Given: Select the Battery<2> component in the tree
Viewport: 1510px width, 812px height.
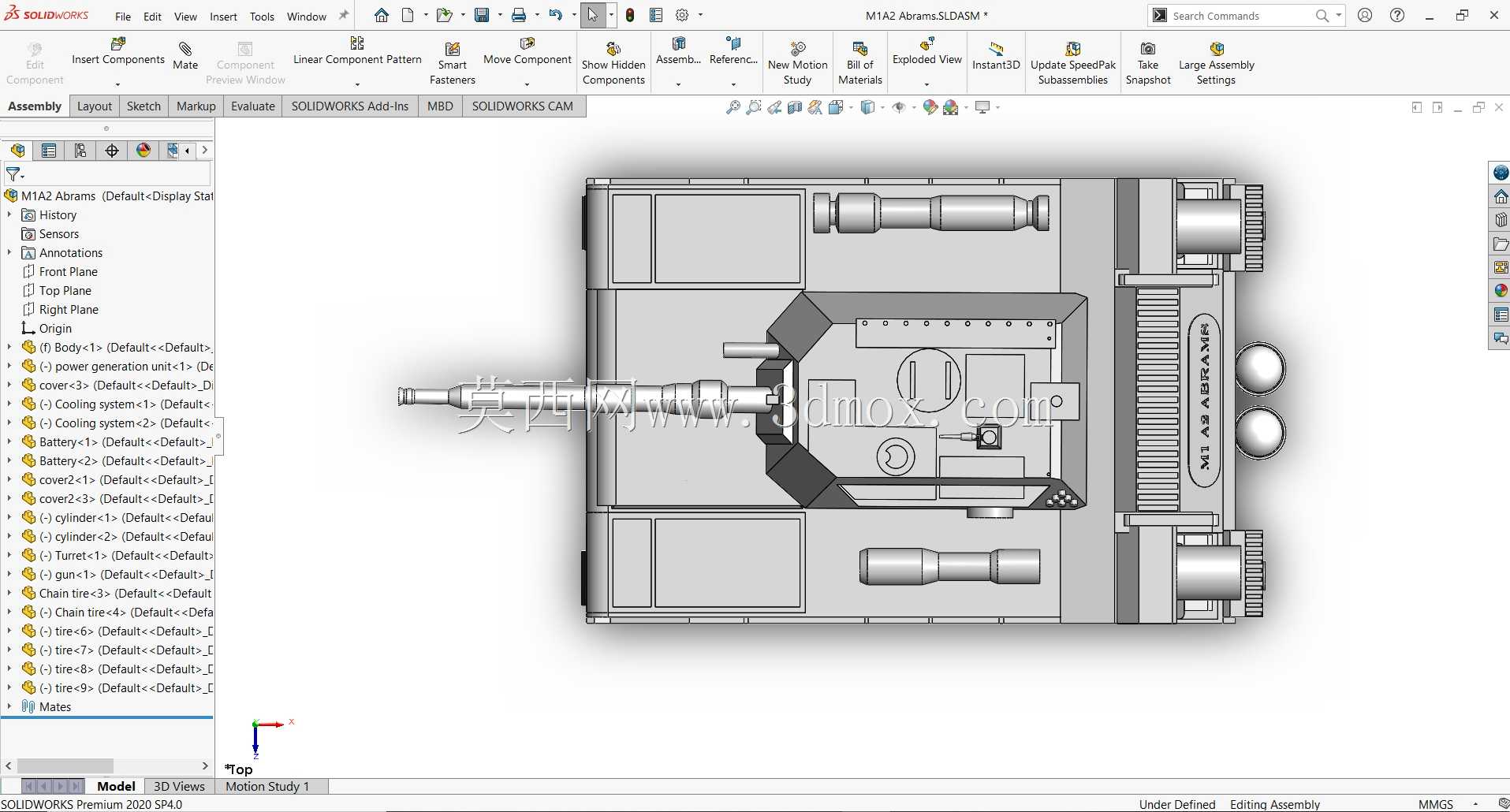Looking at the screenshot, I should click(117, 460).
